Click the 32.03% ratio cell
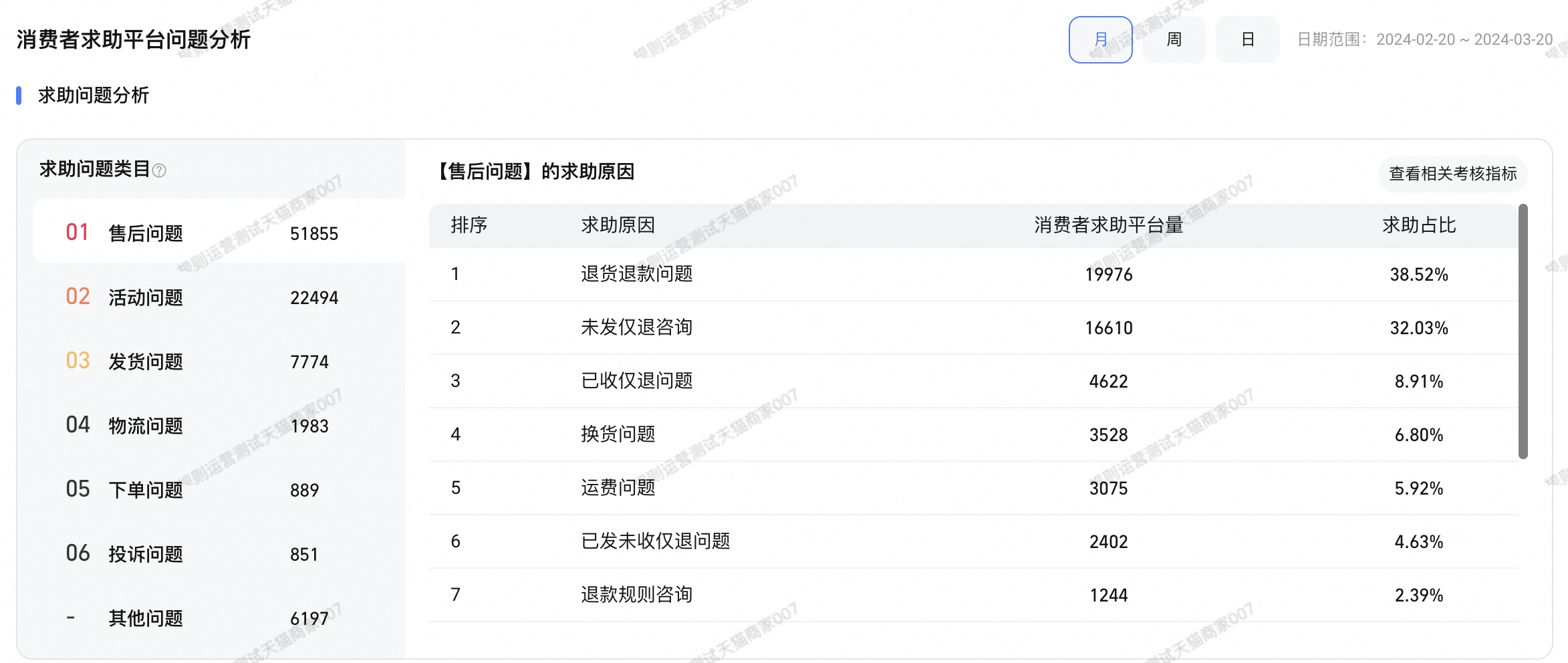This screenshot has width=1568, height=663. 1419,328
